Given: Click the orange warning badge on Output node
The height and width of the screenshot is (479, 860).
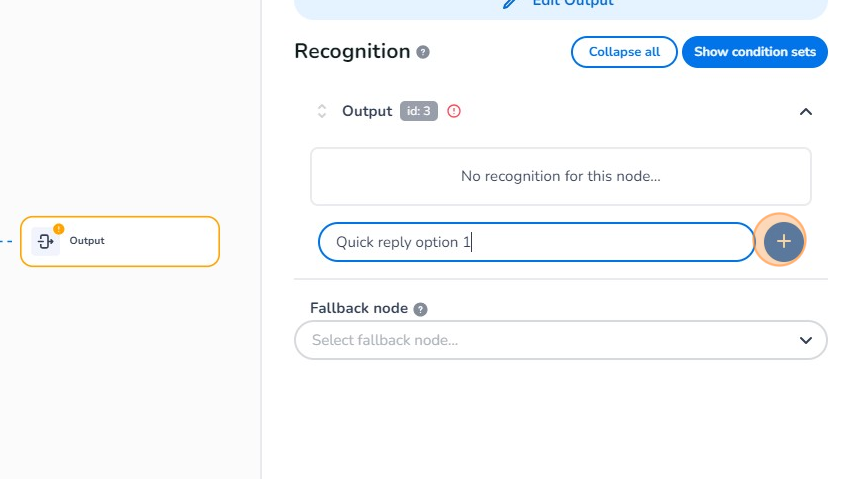Looking at the screenshot, I should (x=58, y=229).
